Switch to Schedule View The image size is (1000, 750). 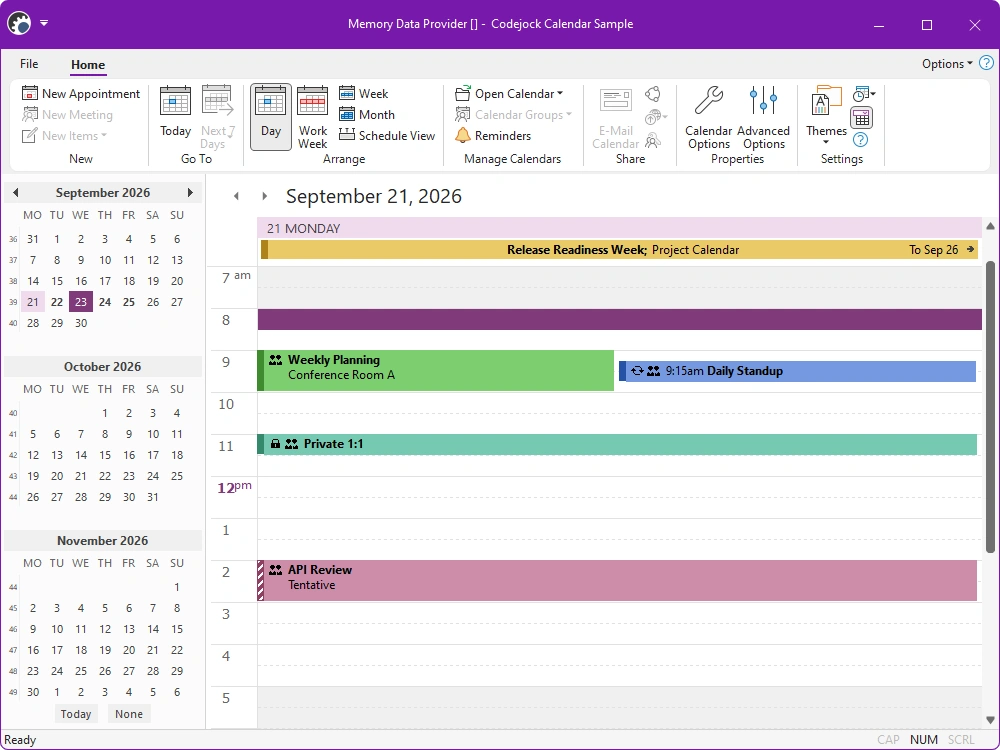tap(387, 136)
